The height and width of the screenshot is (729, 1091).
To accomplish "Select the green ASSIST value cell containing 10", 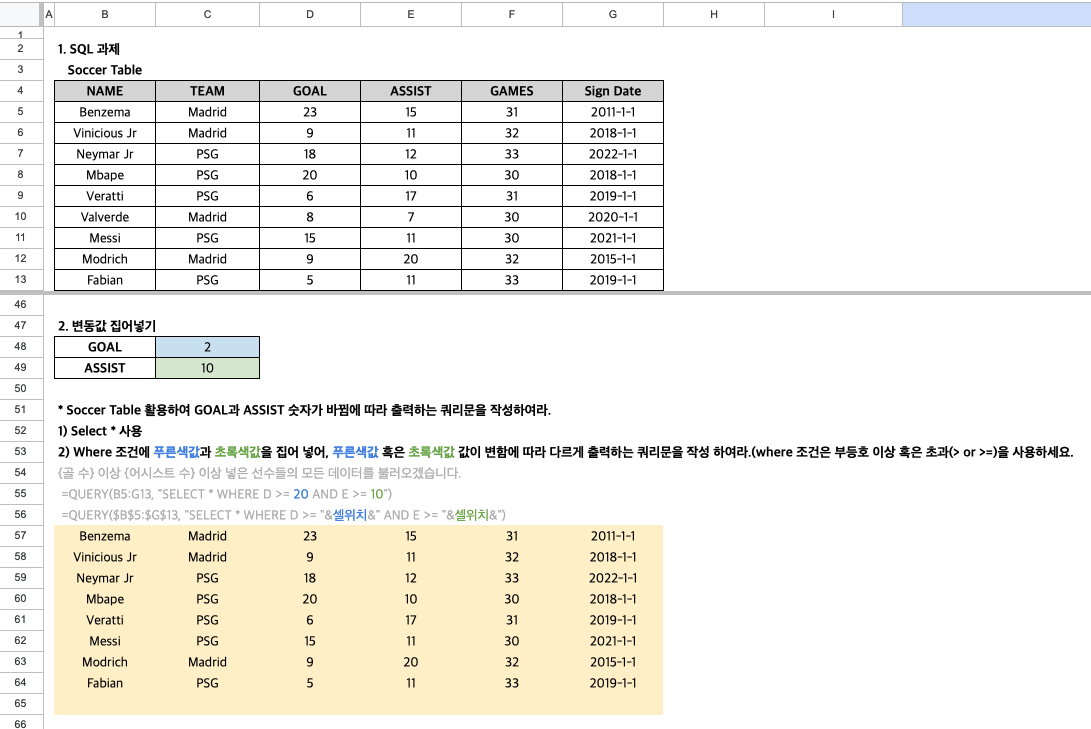I will pyautogui.click(x=207, y=368).
